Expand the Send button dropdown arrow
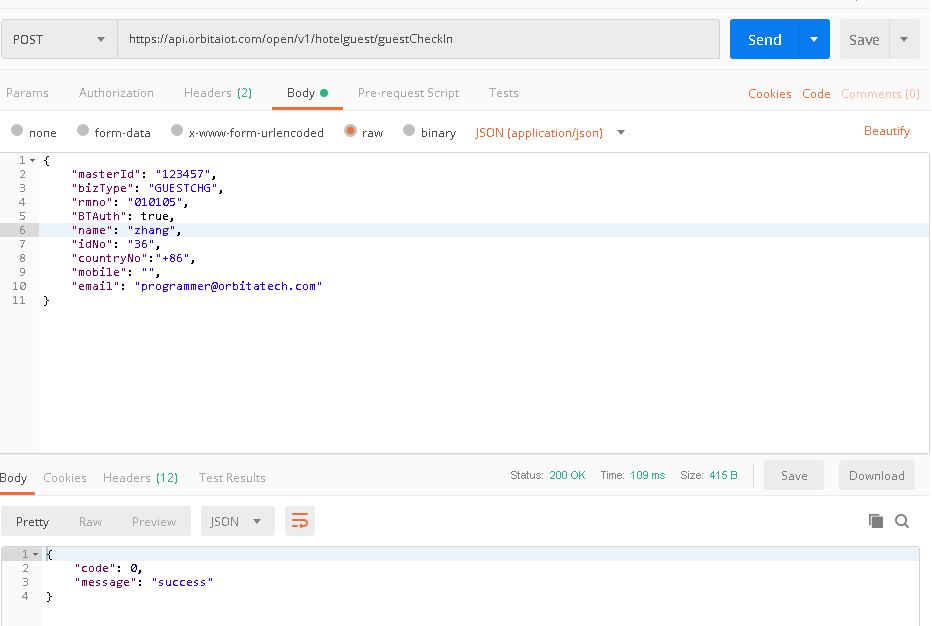 coord(814,40)
